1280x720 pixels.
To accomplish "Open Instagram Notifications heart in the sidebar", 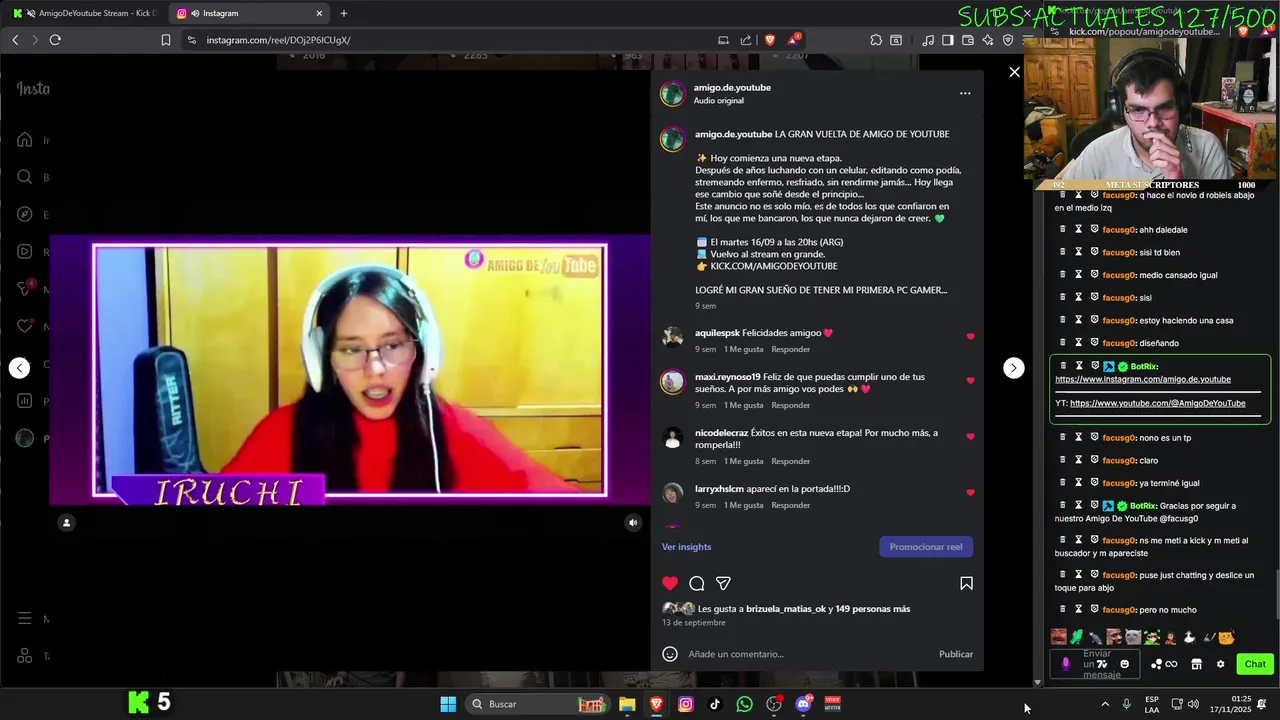I will 25,326.
